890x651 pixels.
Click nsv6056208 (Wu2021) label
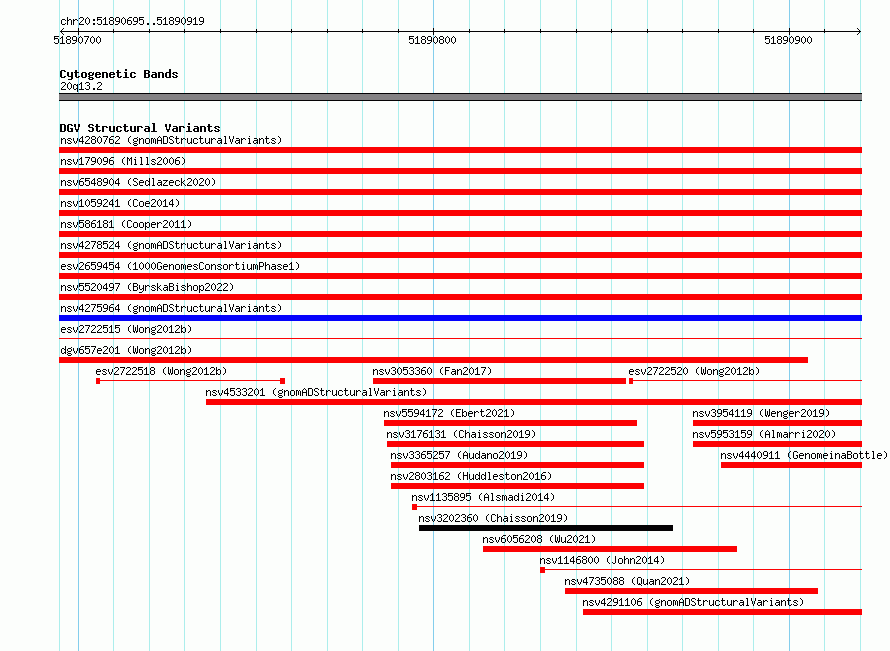point(539,539)
